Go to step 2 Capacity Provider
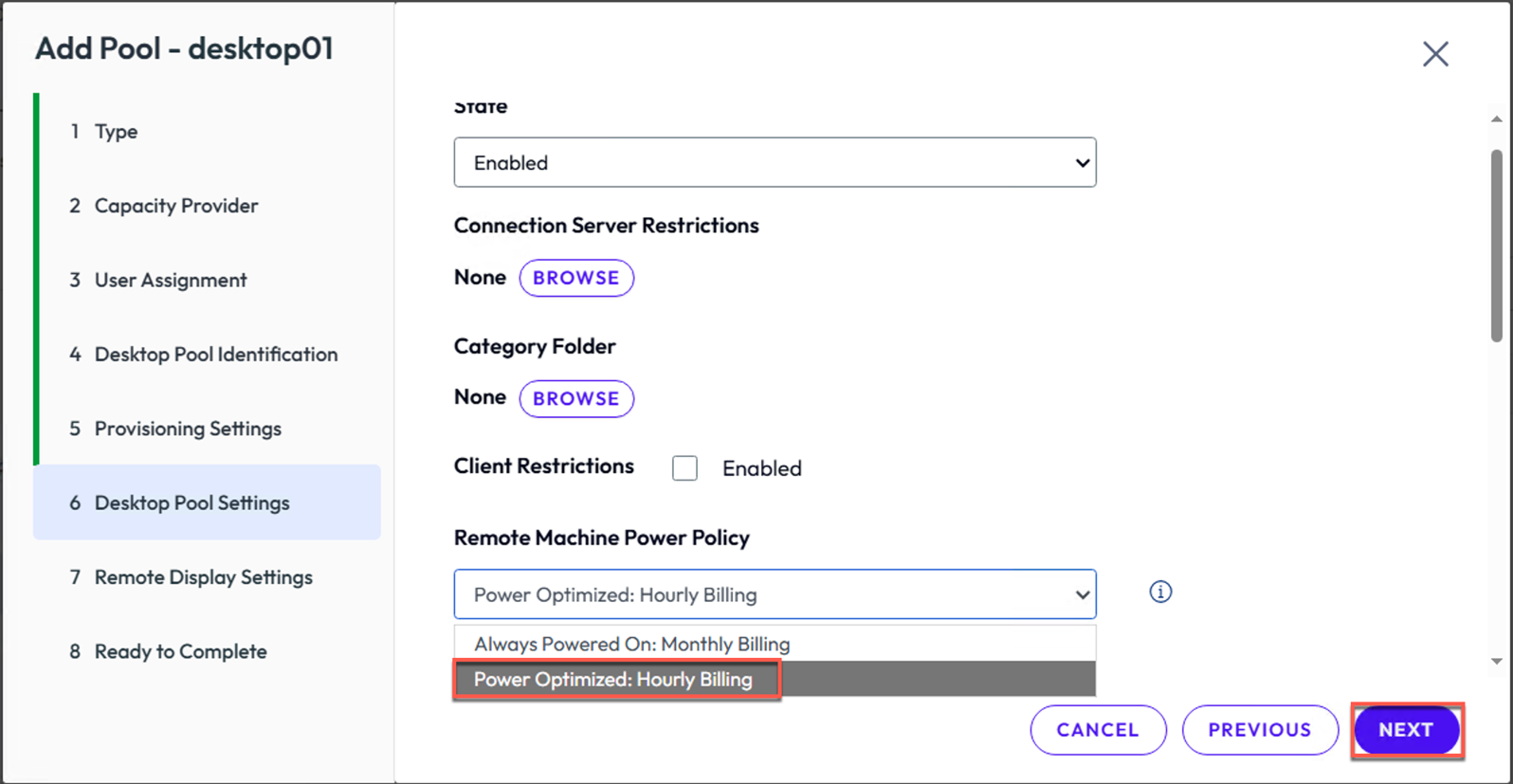 coord(207,206)
